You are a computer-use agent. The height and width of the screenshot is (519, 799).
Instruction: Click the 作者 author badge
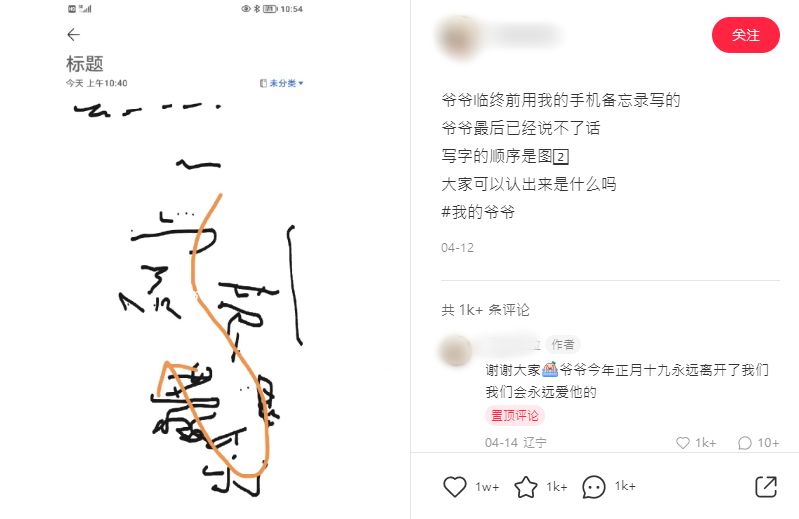pos(563,345)
